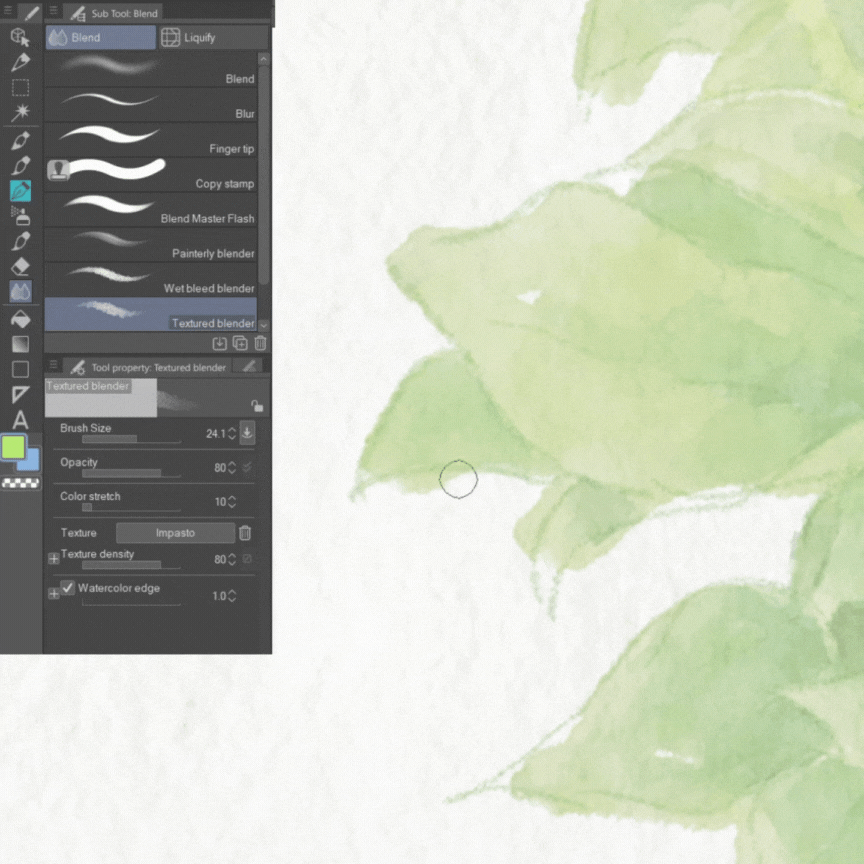This screenshot has height=864, width=864.
Task: Select the triangular Ruler tool
Action: (20, 395)
